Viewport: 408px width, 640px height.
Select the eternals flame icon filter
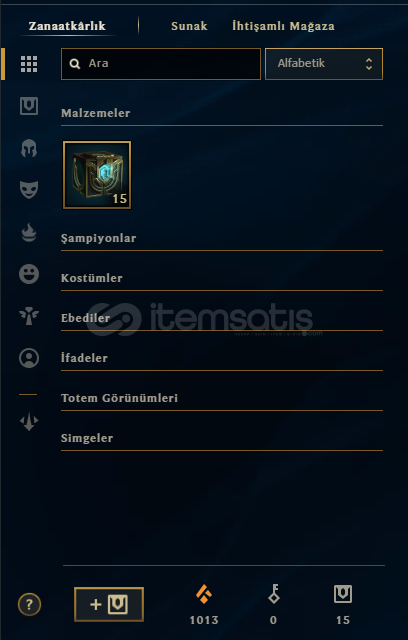[29, 232]
